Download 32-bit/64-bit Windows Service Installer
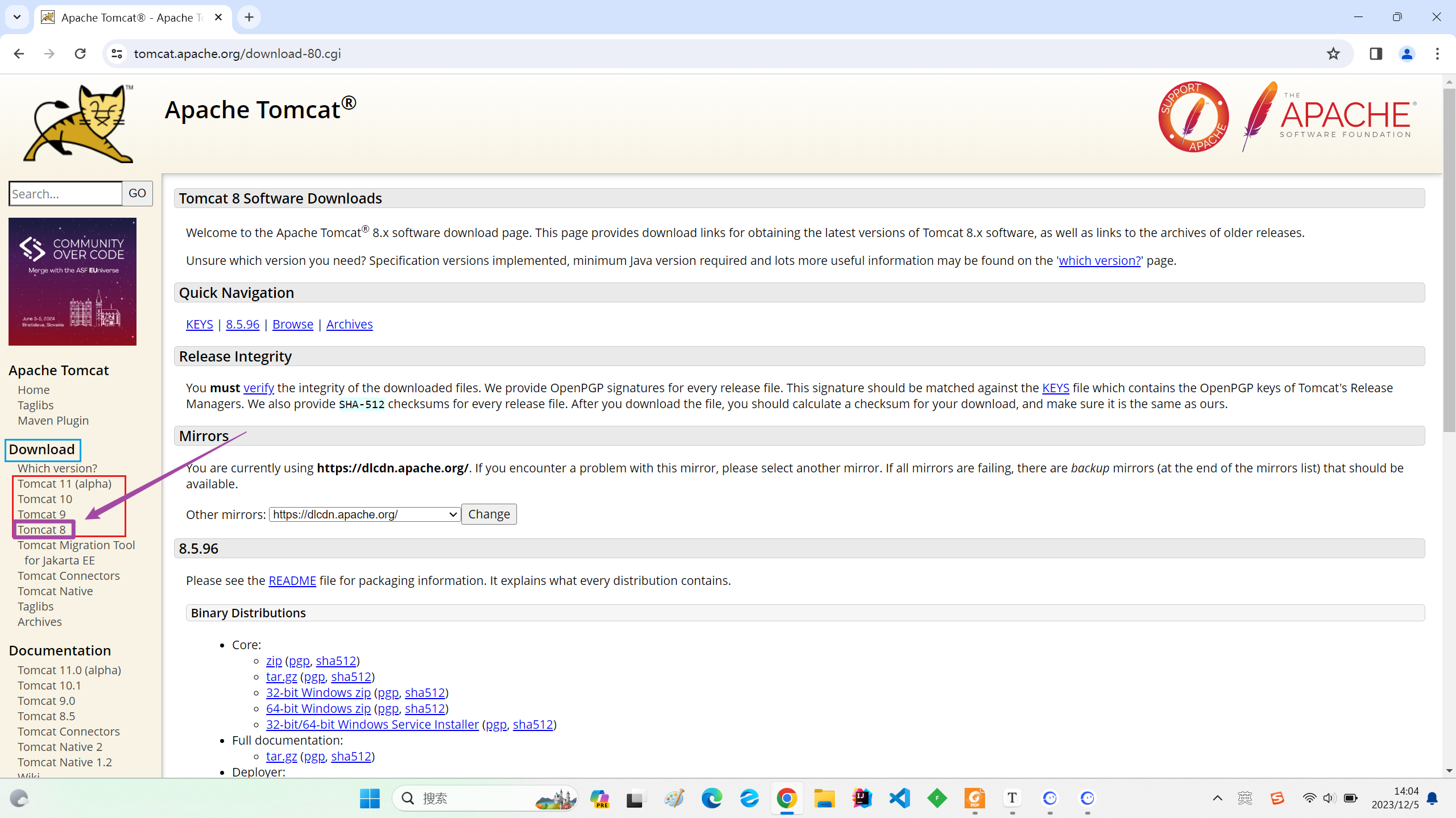 (372, 724)
